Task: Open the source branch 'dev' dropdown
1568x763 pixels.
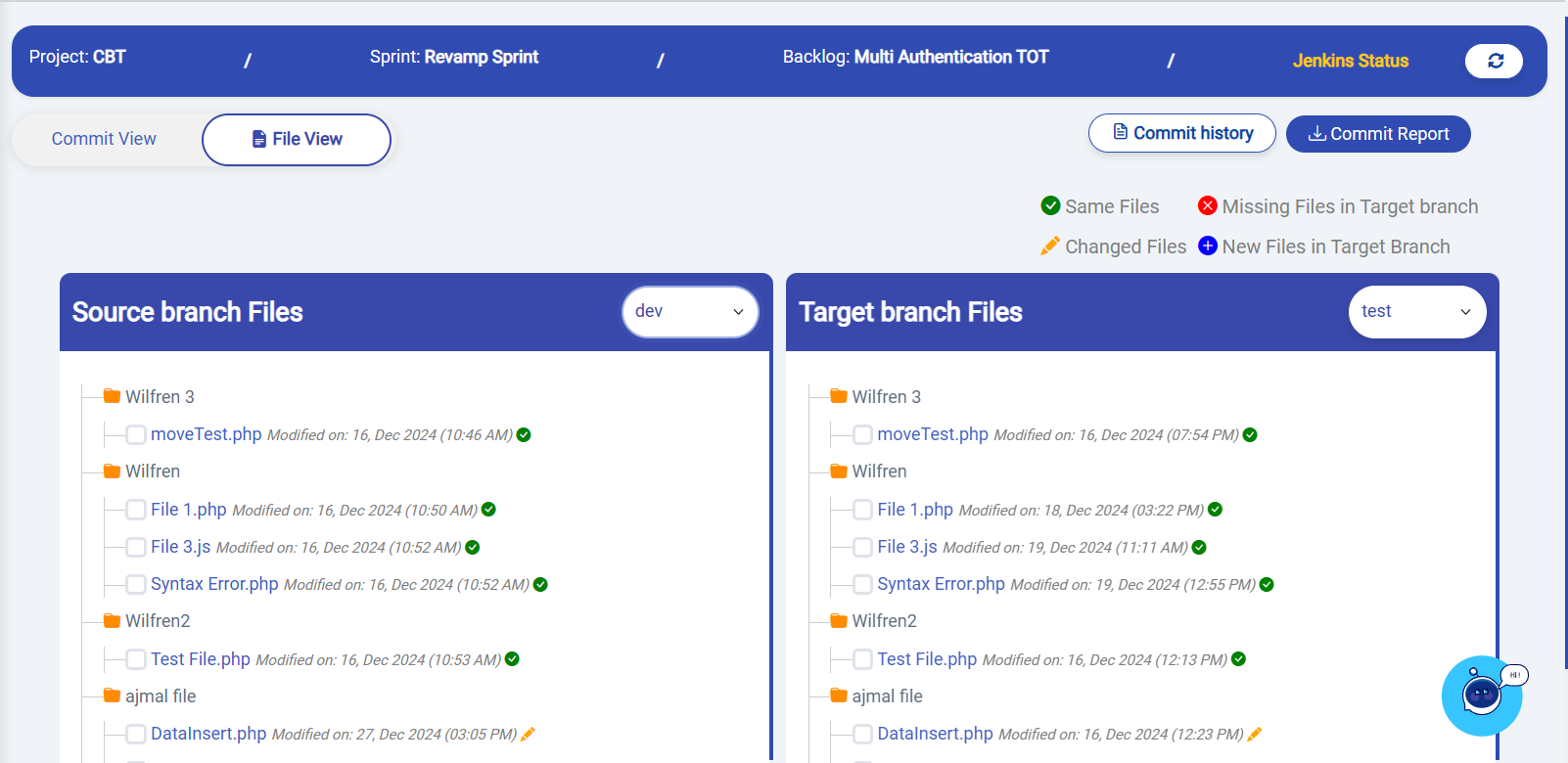Action: pos(689,311)
